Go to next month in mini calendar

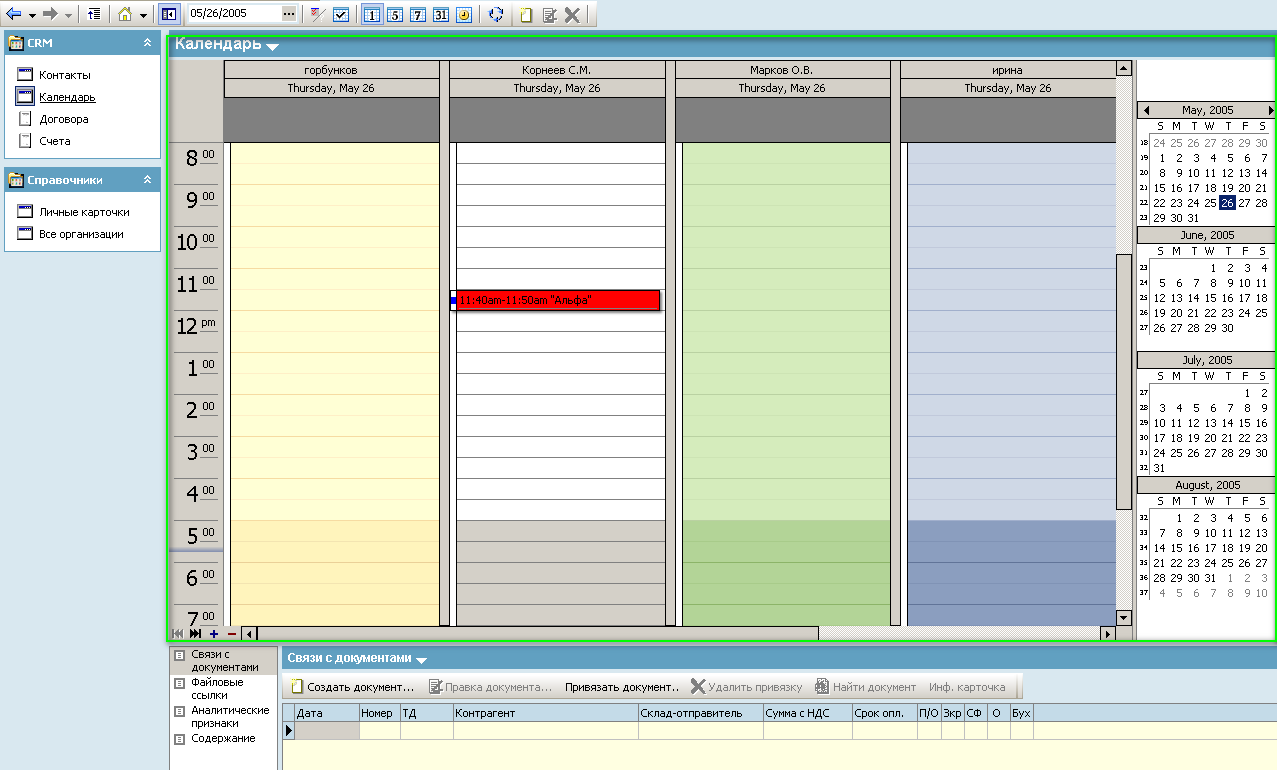click(x=1271, y=110)
